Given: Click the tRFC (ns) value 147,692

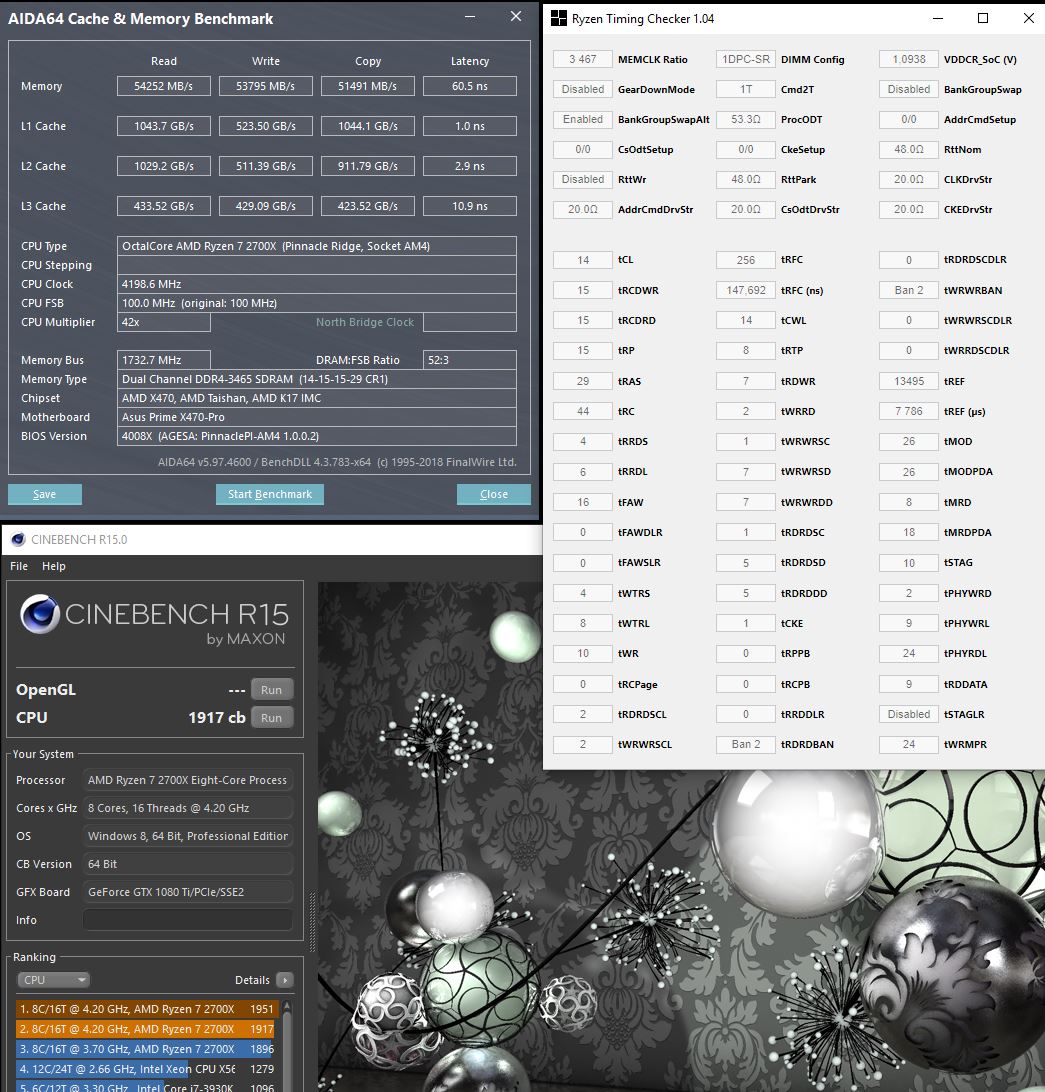Looking at the screenshot, I should pos(746,290).
